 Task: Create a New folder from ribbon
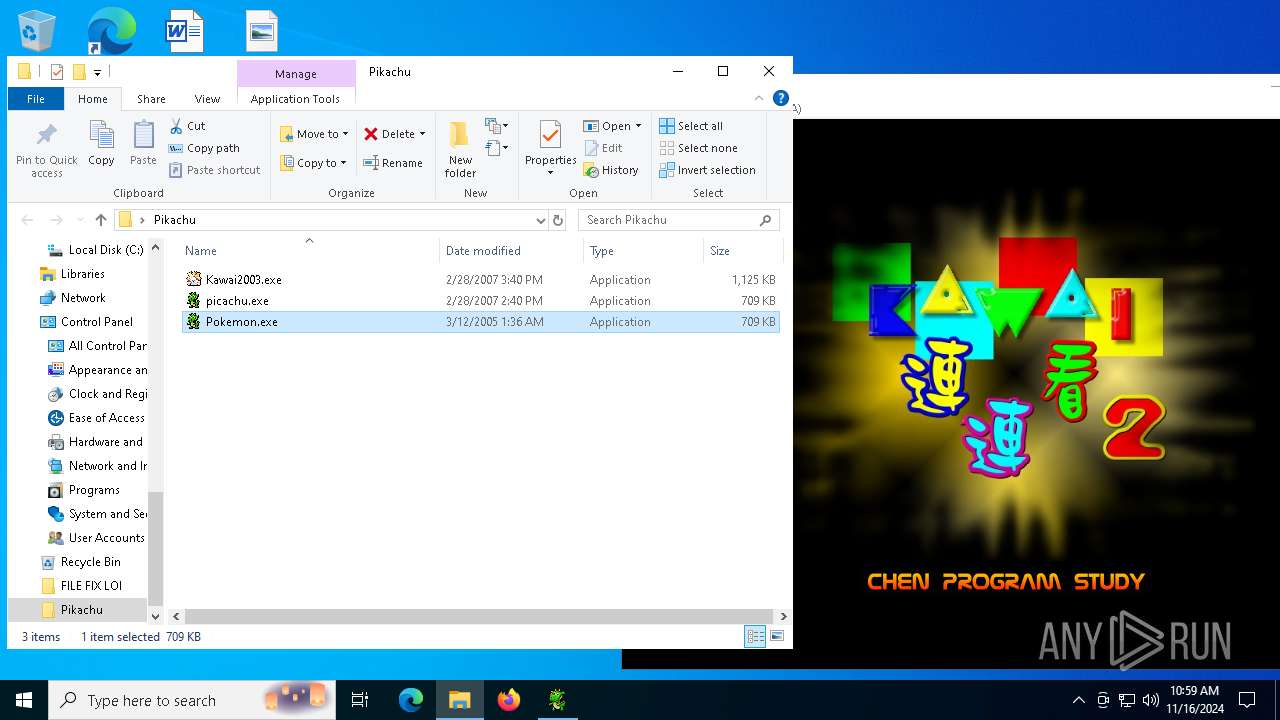pyautogui.click(x=460, y=150)
